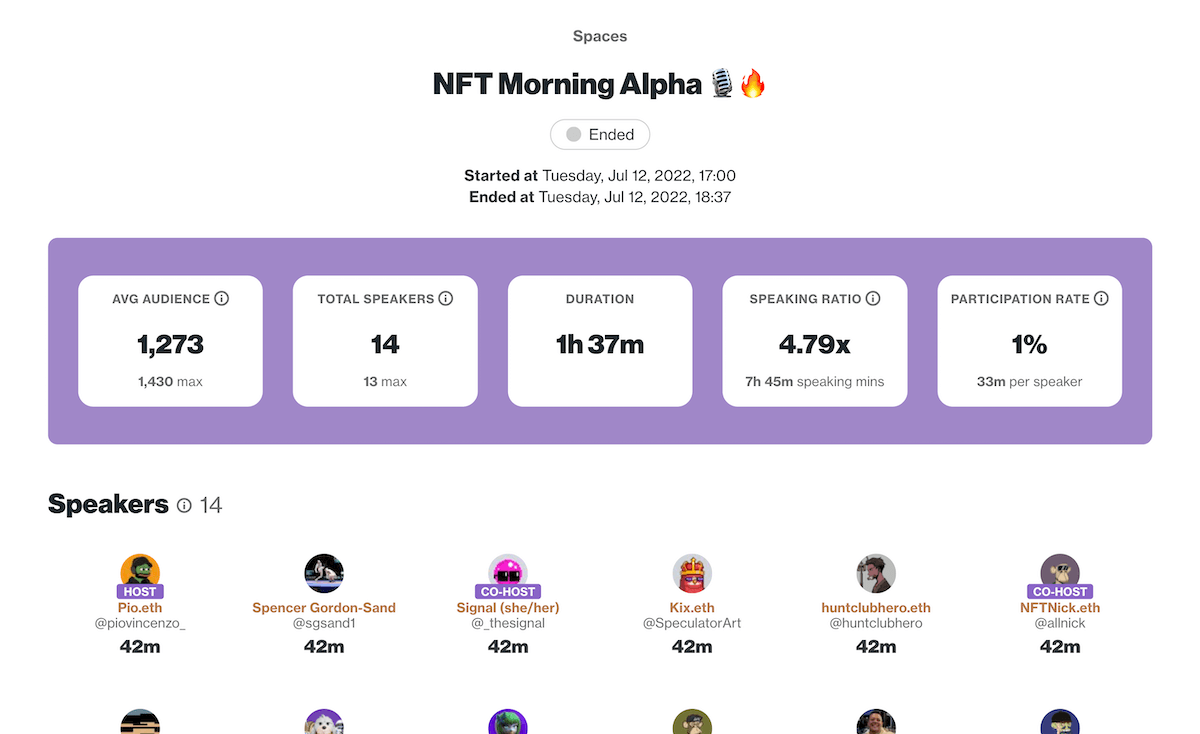Click the SPEAKING RATIO info icon
1200x734 pixels.
(873, 298)
